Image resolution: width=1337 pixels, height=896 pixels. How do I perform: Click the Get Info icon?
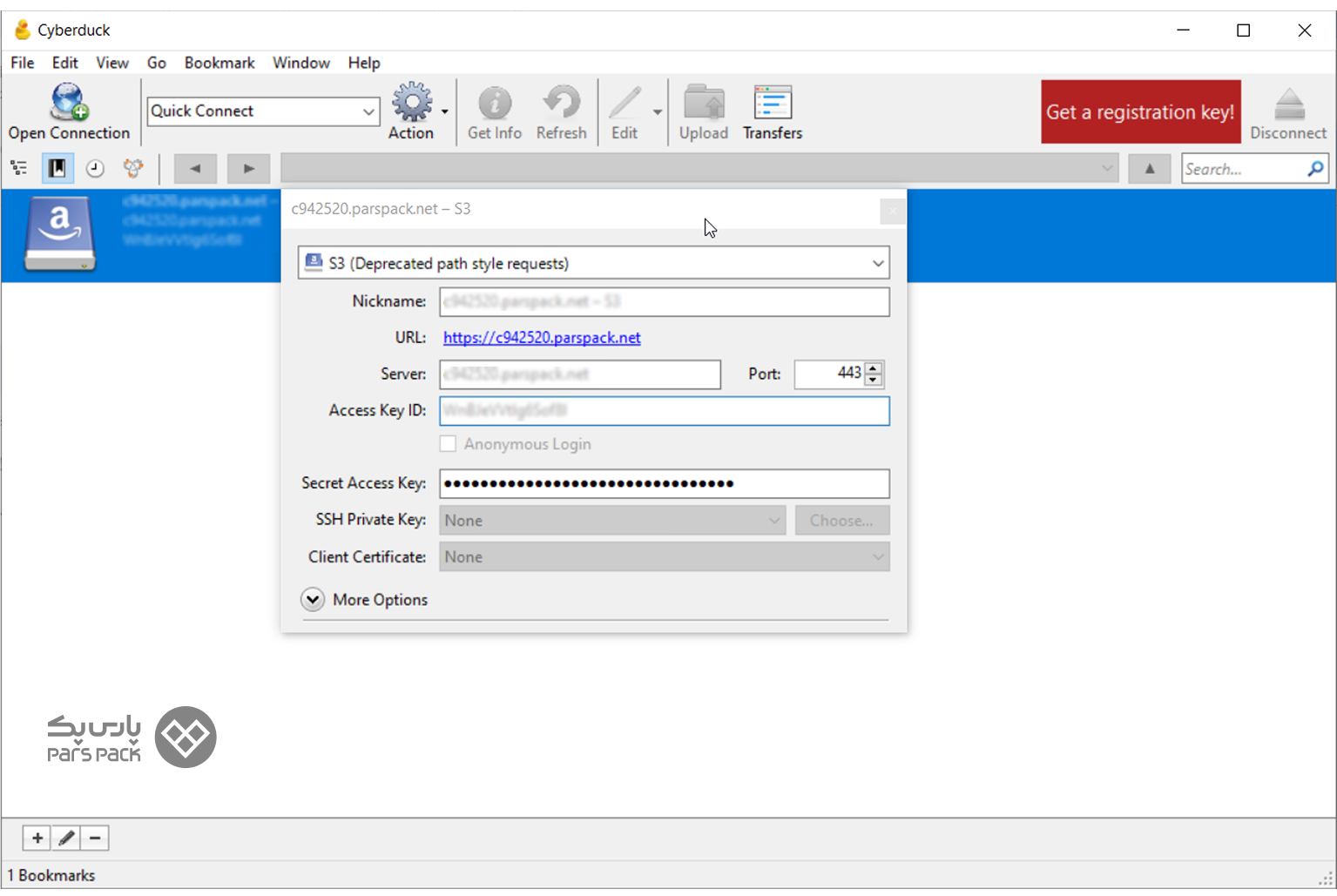pos(494,104)
